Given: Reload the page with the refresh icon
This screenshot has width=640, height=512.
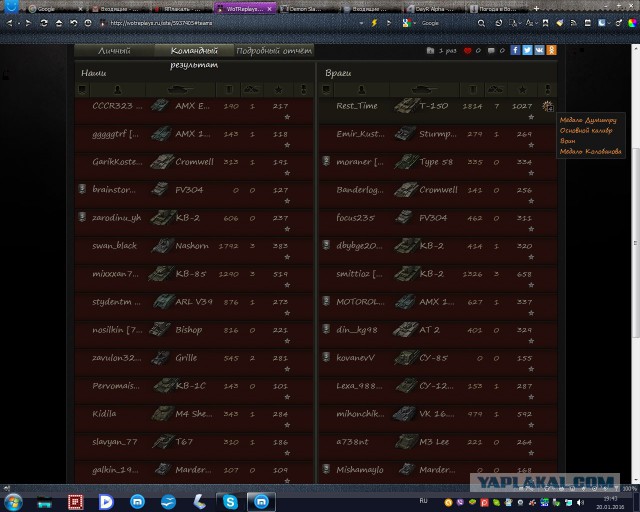Looking at the screenshot, I should [44, 23].
